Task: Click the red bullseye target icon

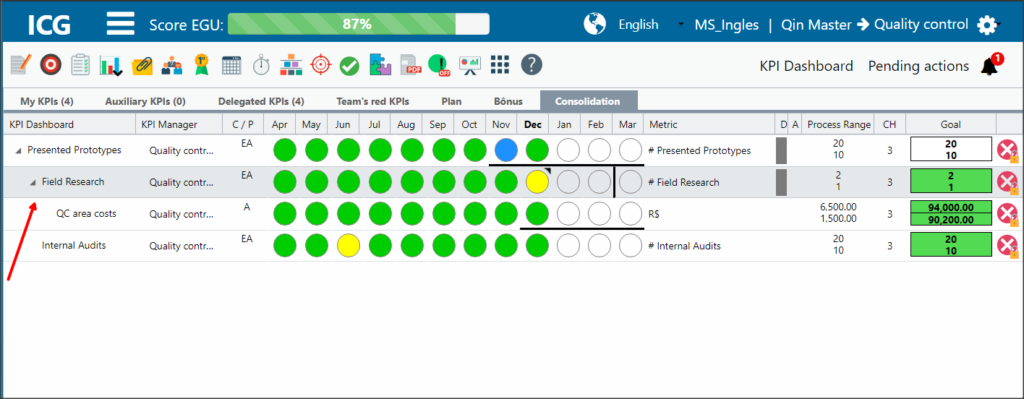Action: point(50,65)
